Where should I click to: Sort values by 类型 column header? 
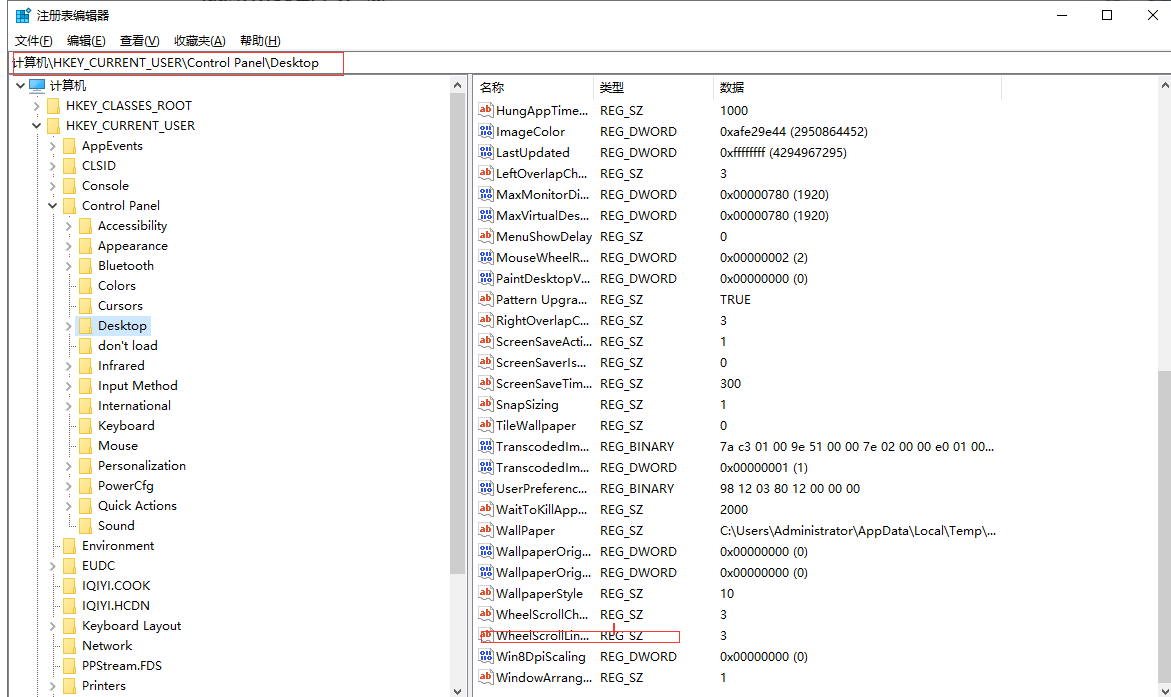(x=611, y=88)
